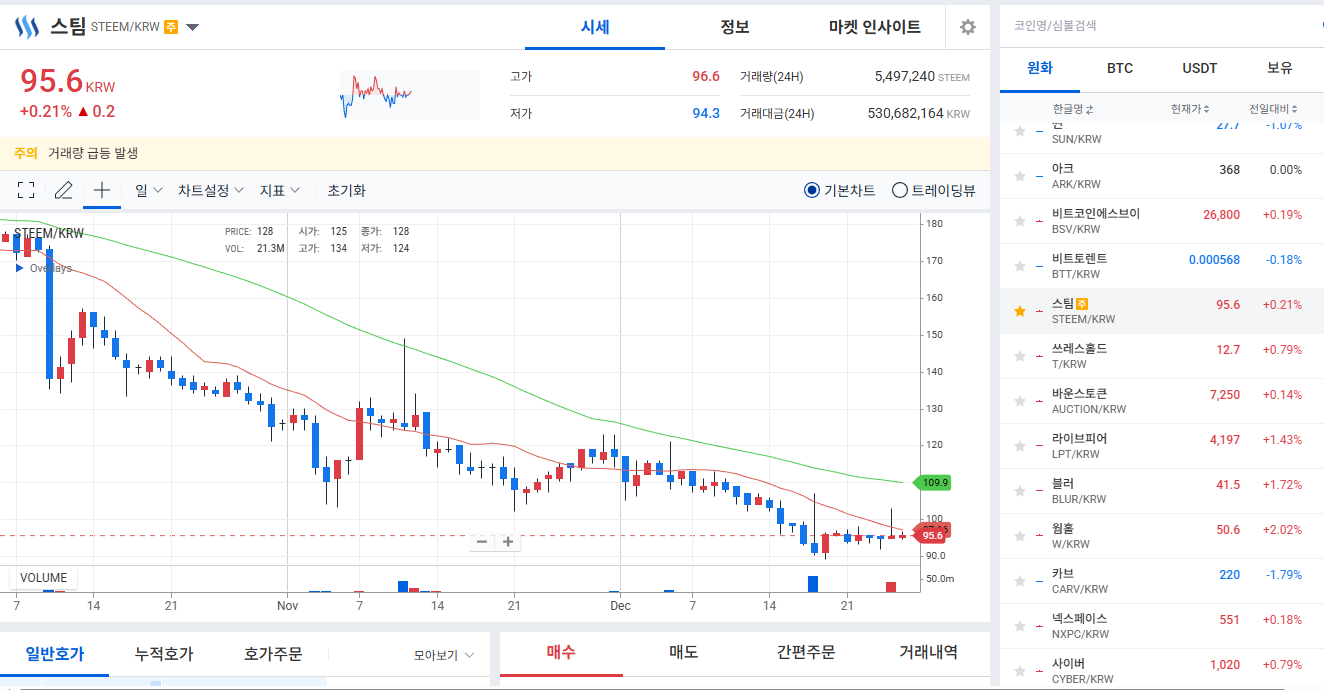
Task: Click the mini price sparkline thumbnail
Action: [410, 95]
